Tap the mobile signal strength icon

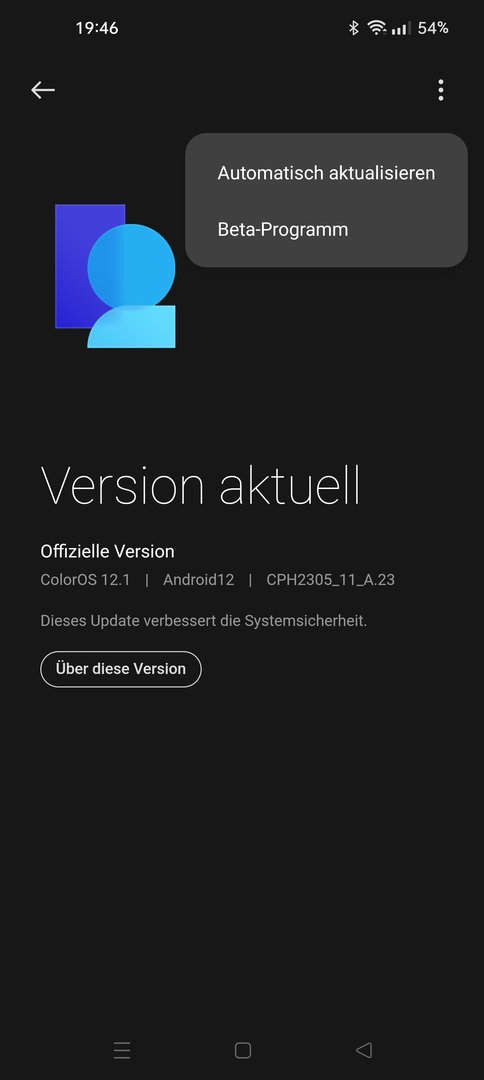coord(401,28)
